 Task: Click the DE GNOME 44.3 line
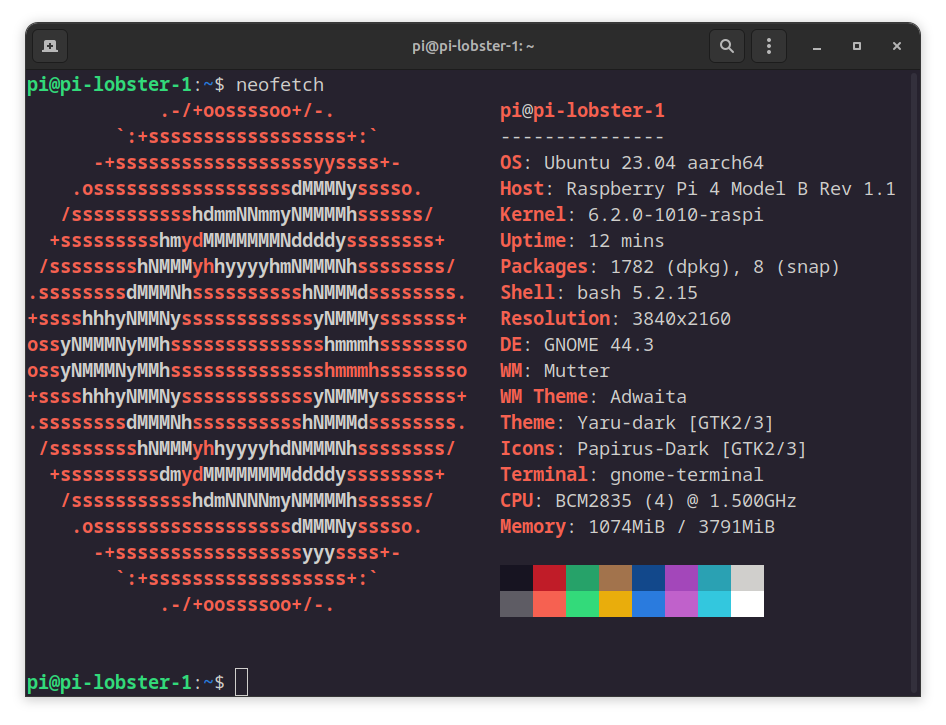[577, 344]
